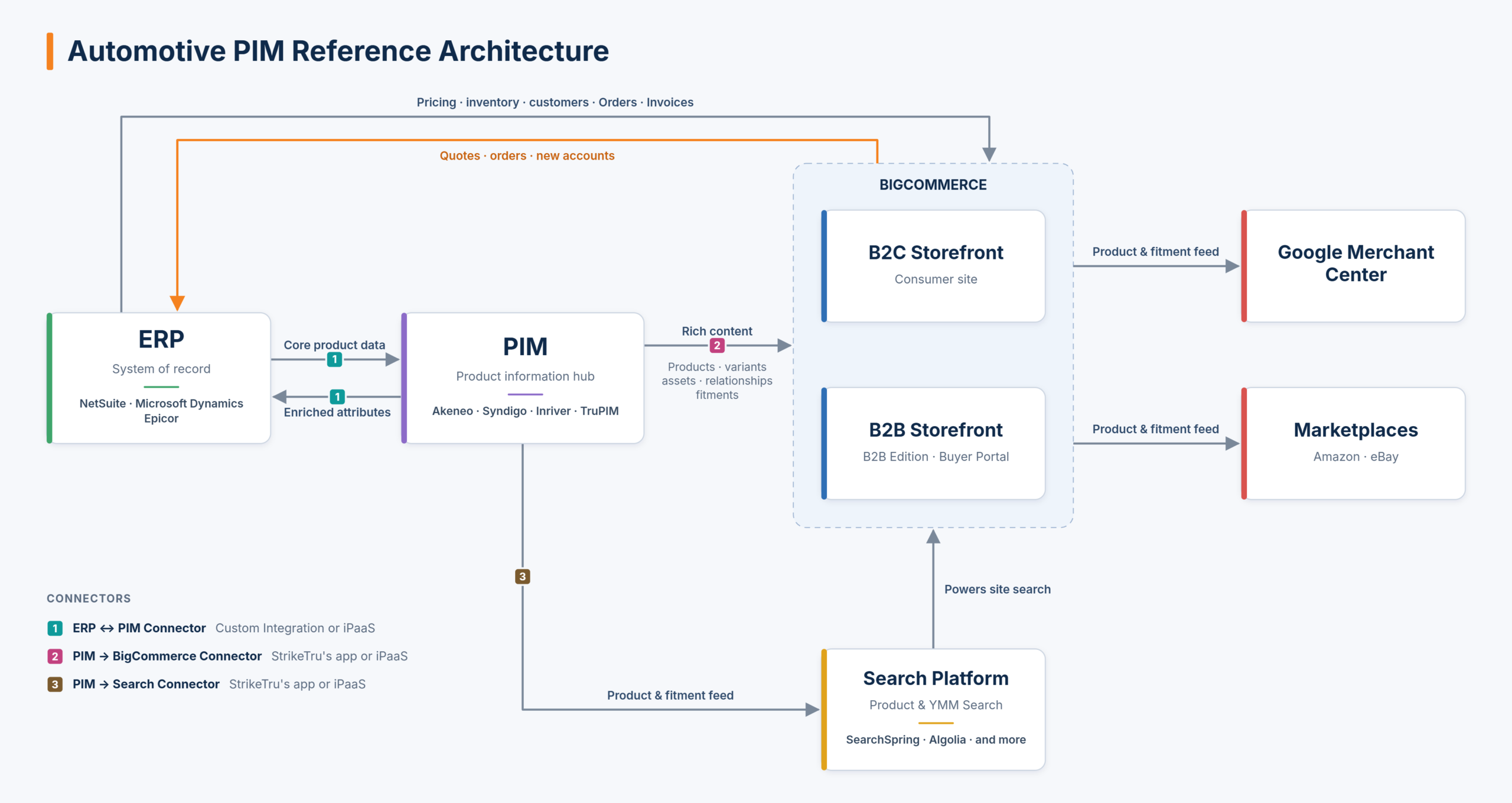Image resolution: width=1512 pixels, height=803 pixels.
Task: Click 'ERP ↔ PIM Connector' legend label
Action: click(x=139, y=628)
